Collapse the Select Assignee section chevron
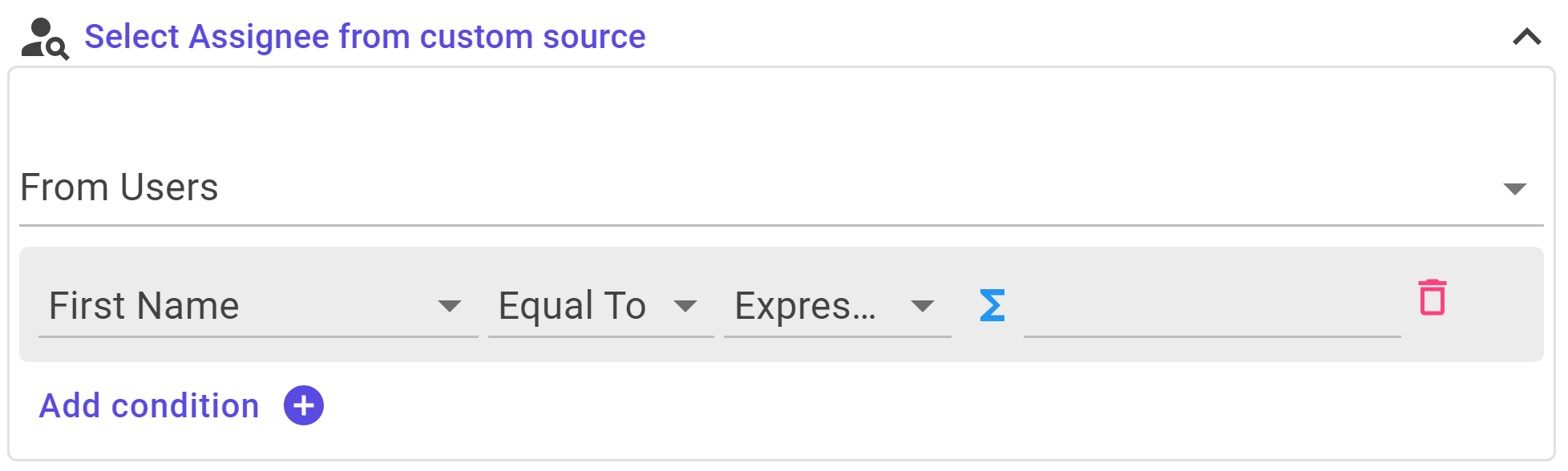This screenshot has height=471, width=1568. click(x=1526, y=37)
